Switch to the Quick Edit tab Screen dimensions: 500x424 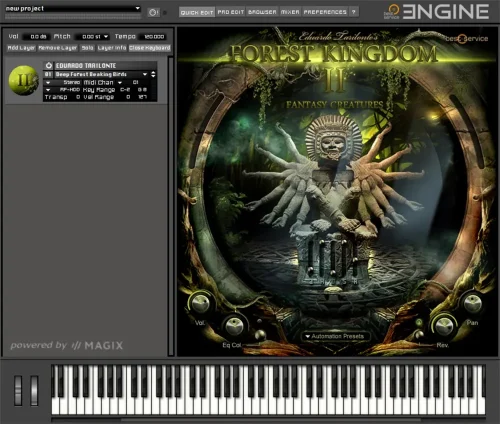click(x=197, y=12)
